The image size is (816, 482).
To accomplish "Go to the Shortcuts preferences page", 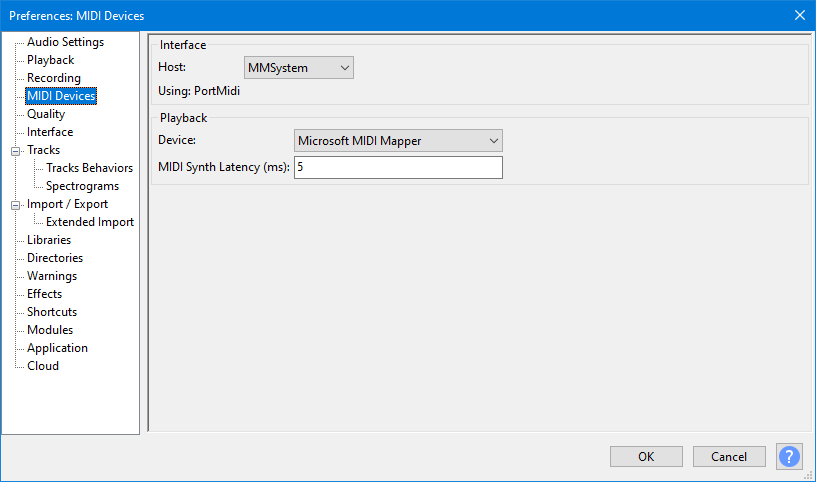I will (x=52, y=312).
